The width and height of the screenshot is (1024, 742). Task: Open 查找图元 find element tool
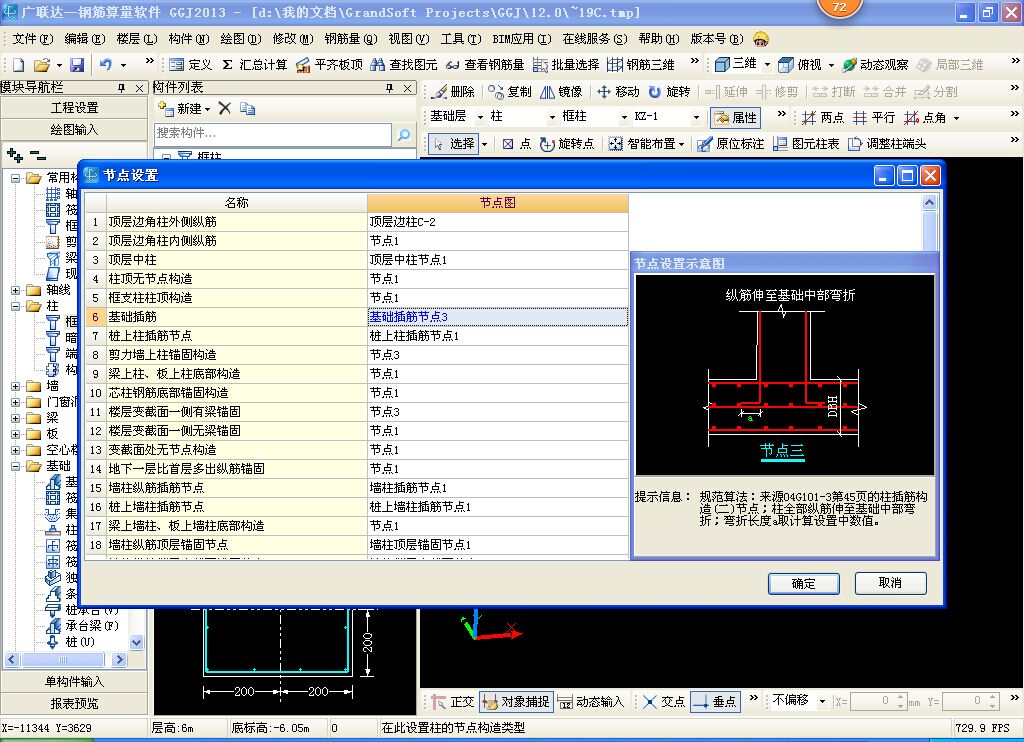coord(404,65)
